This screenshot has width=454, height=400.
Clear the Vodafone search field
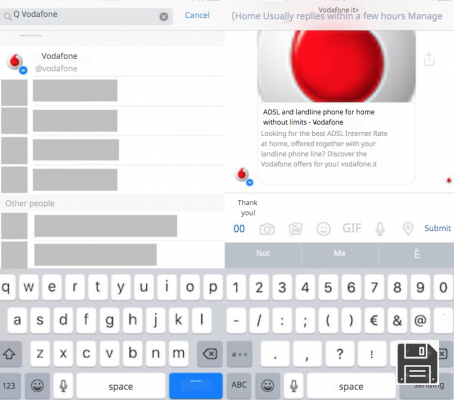pyautogui.click(x=164, y=16)
